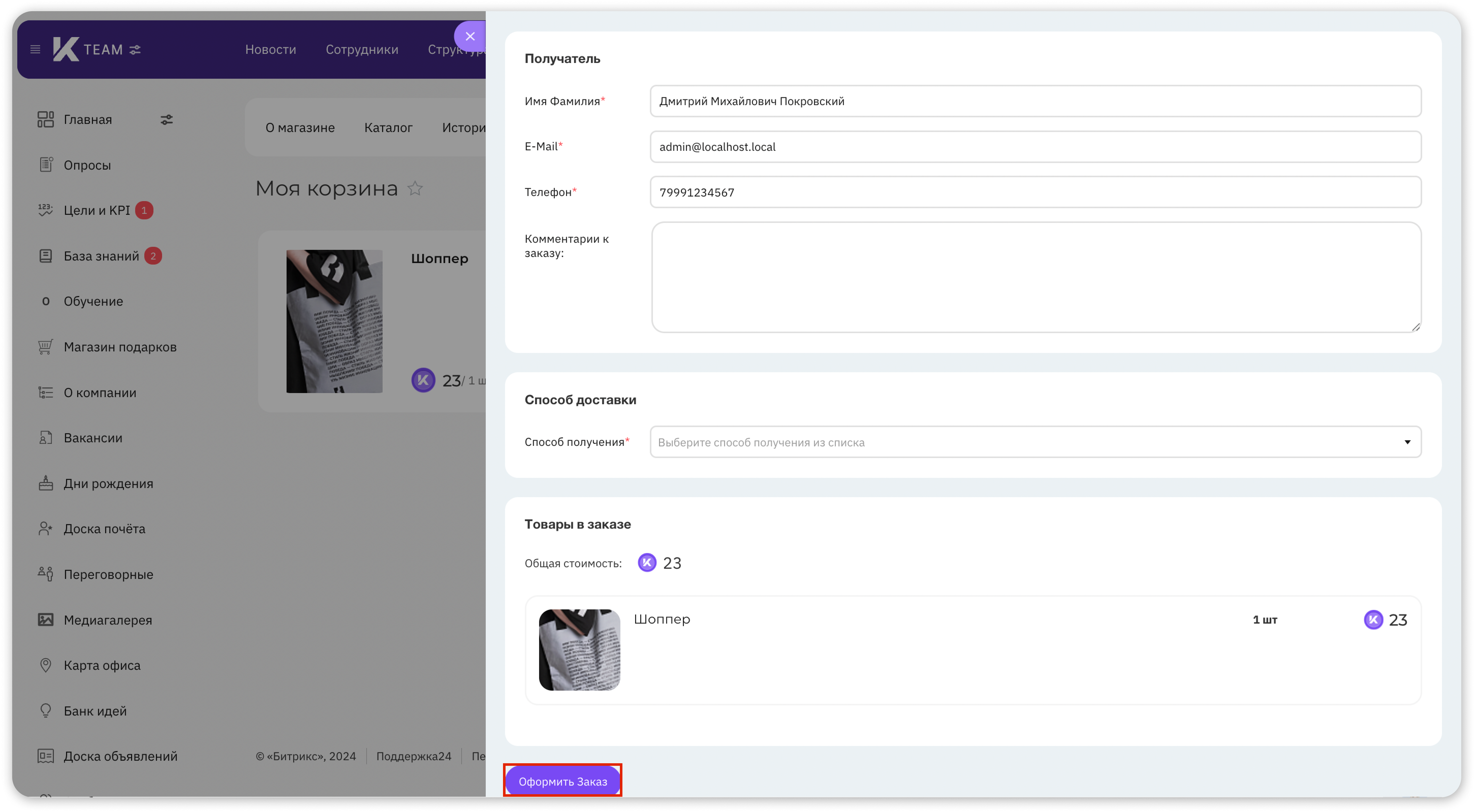Viewport: 1475px width, 812px height.
Task: Click the red badge on База знаний
Action: point(153,256)
